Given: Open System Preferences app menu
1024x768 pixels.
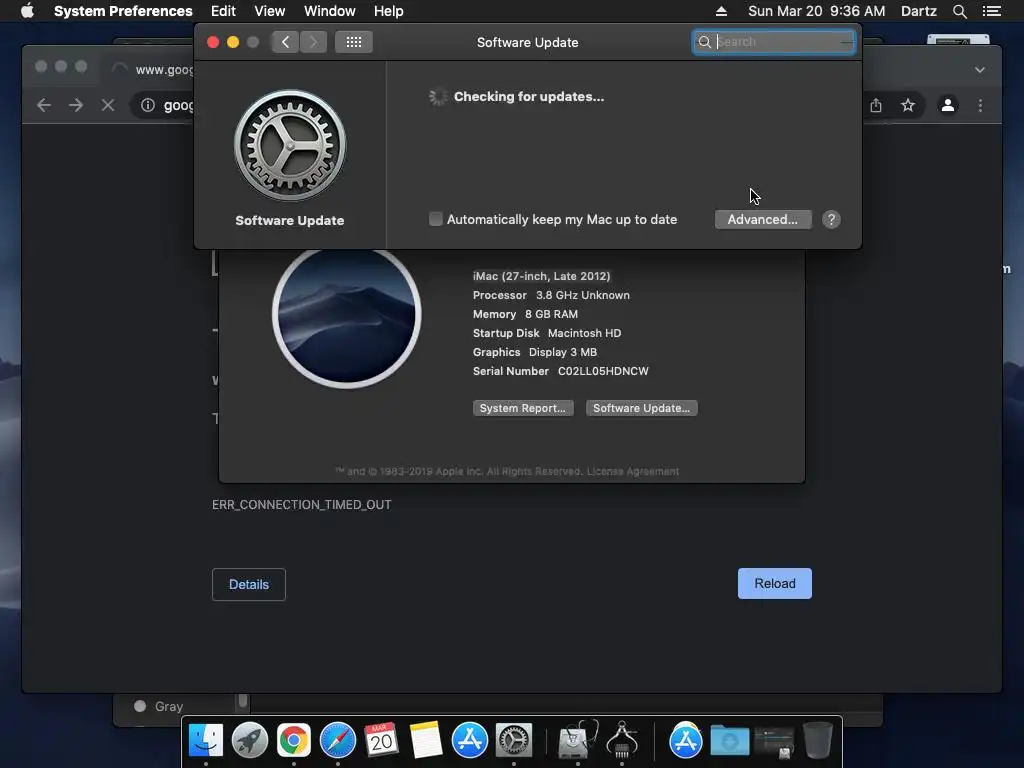Looking at the screenshot, I should [x=123, y=11].
